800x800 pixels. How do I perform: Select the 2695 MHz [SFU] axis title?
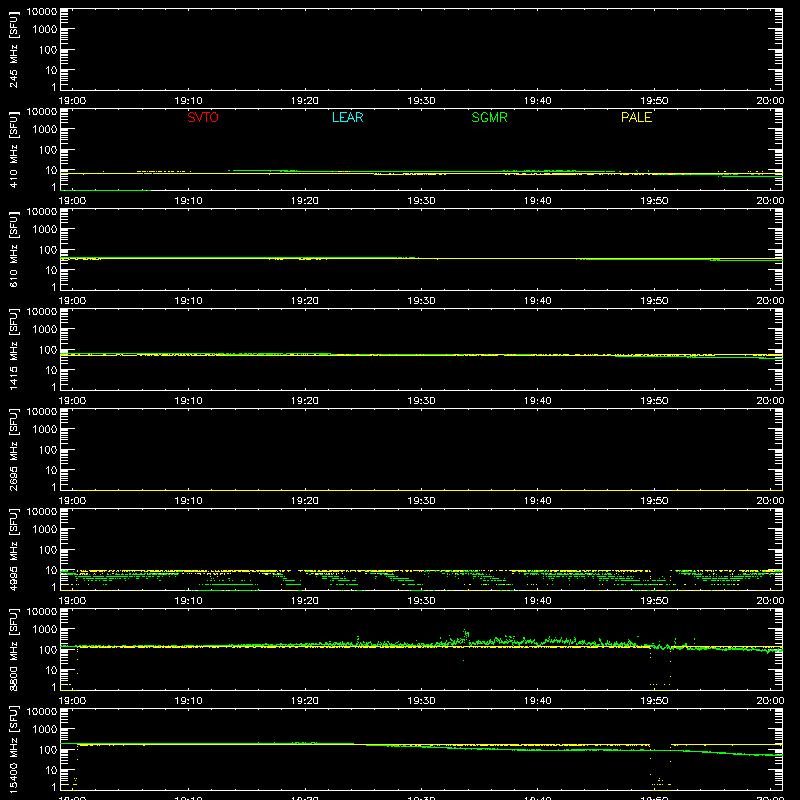14,449
